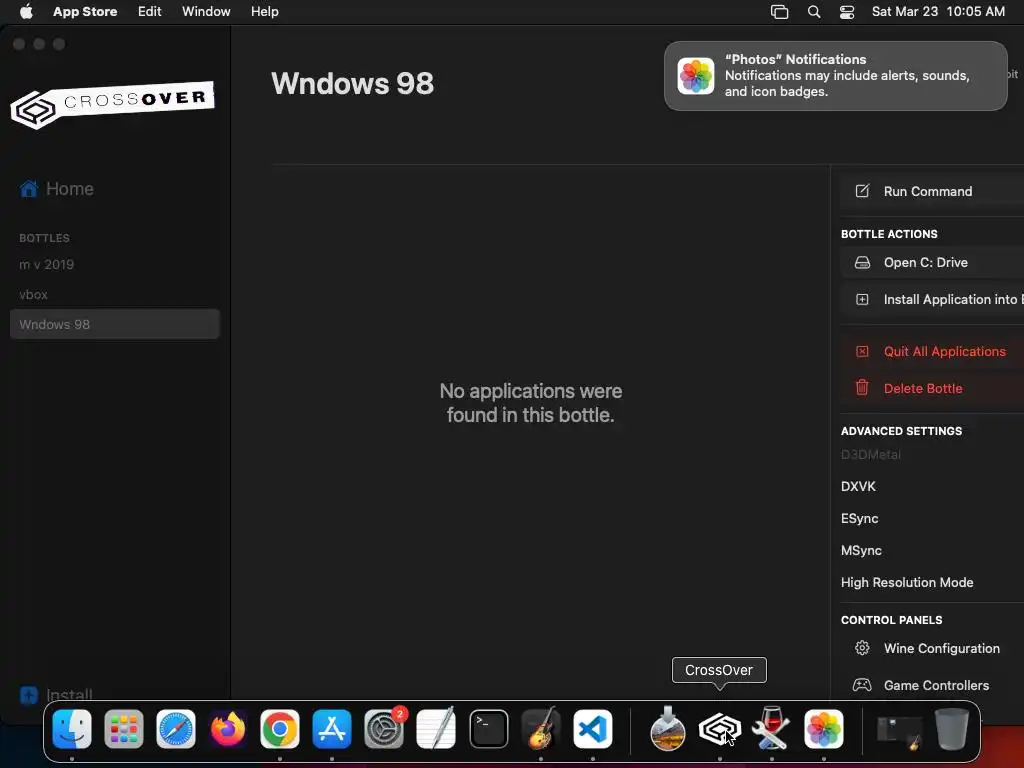Screen dimensions: 1024x768
Task: Open App Store from the Dock
Action: [332, 729]
